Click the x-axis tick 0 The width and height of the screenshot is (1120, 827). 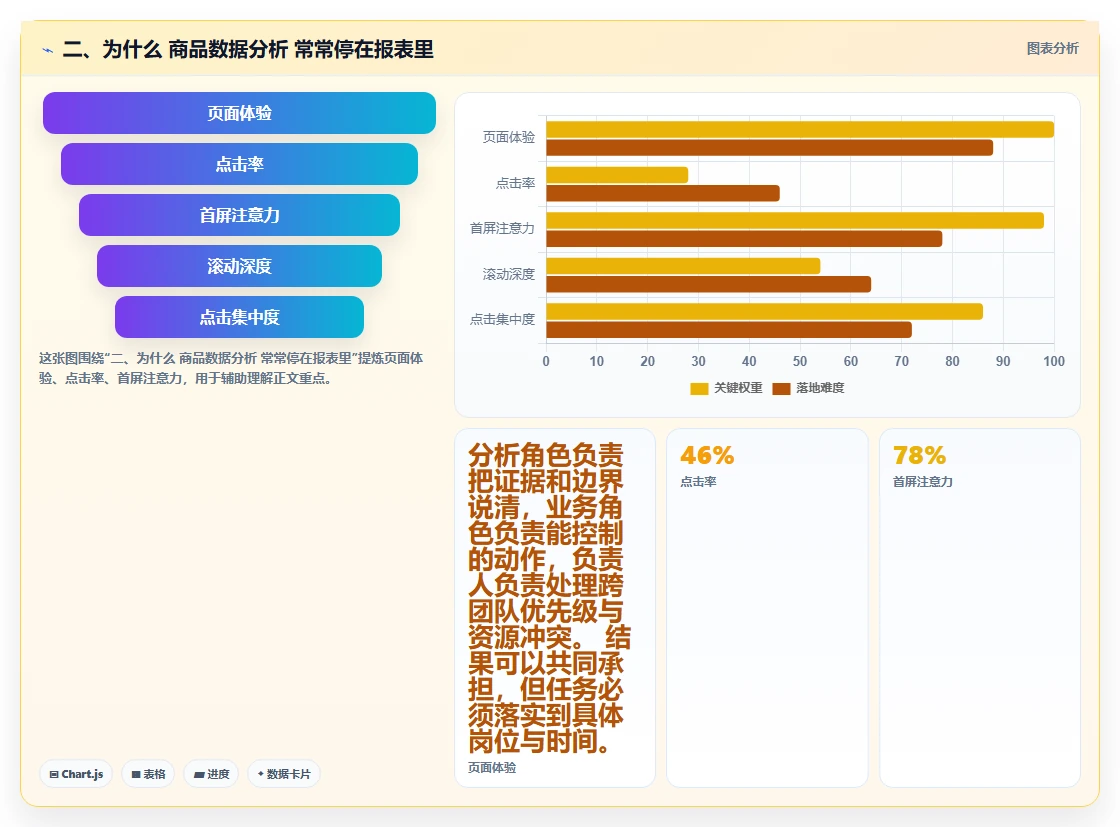click(x=546, y=361)
